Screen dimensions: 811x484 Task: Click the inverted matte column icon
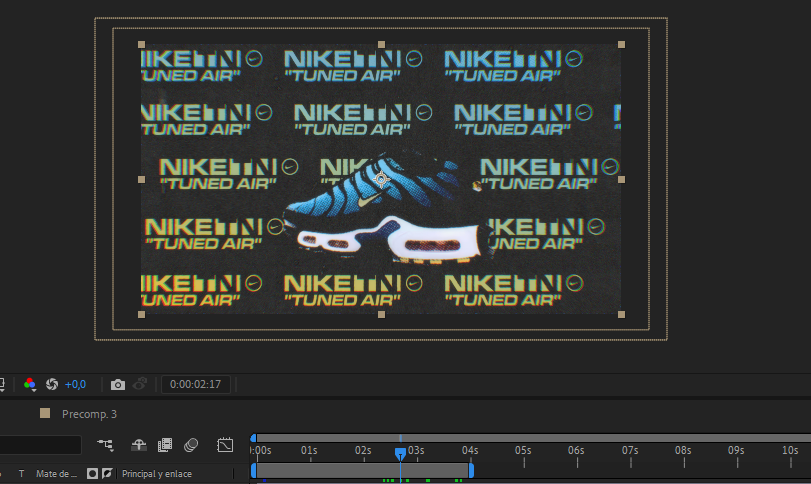point(107,473)
